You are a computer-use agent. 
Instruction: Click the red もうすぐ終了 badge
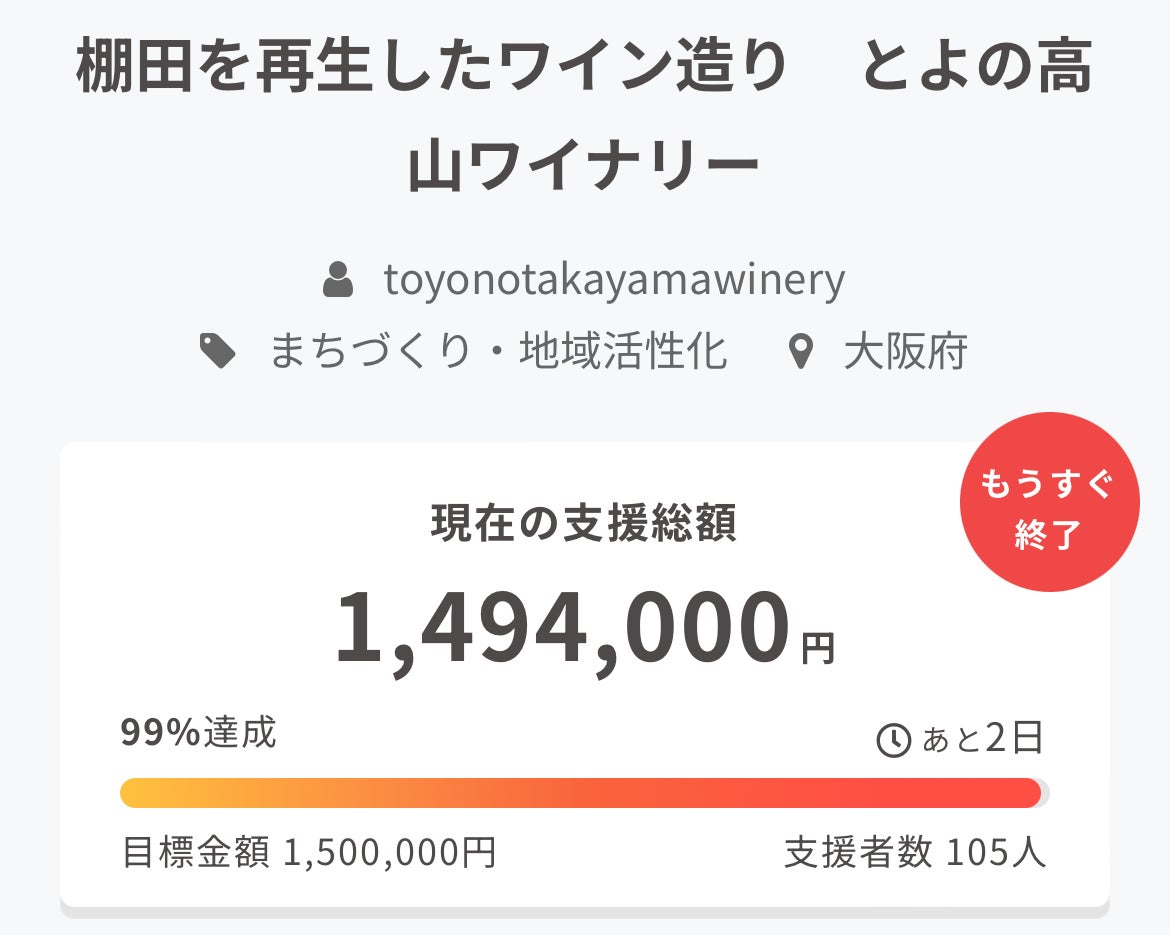1049,502
